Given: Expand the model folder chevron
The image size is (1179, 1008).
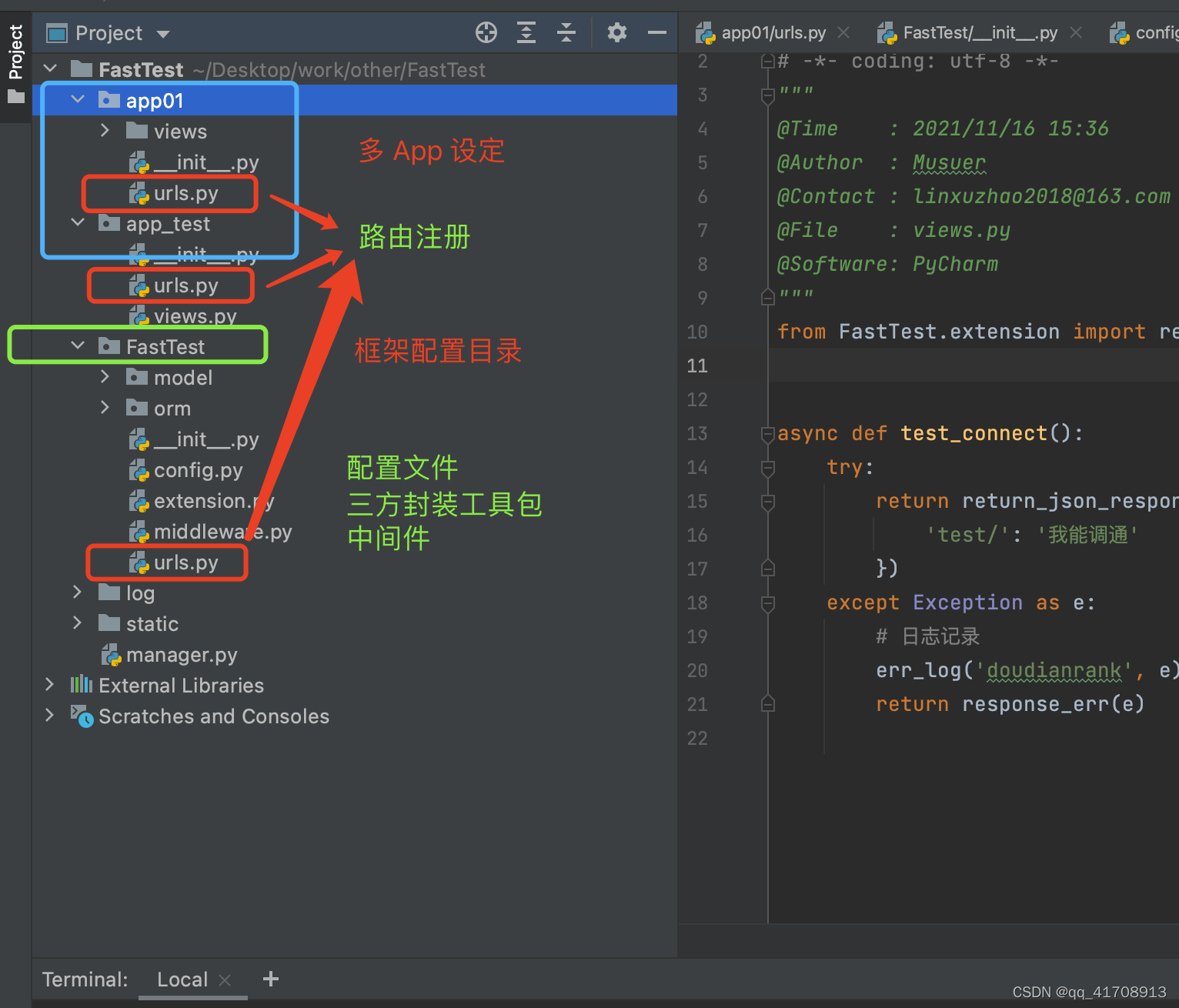Looking at the screenshot, I should 105,377.
